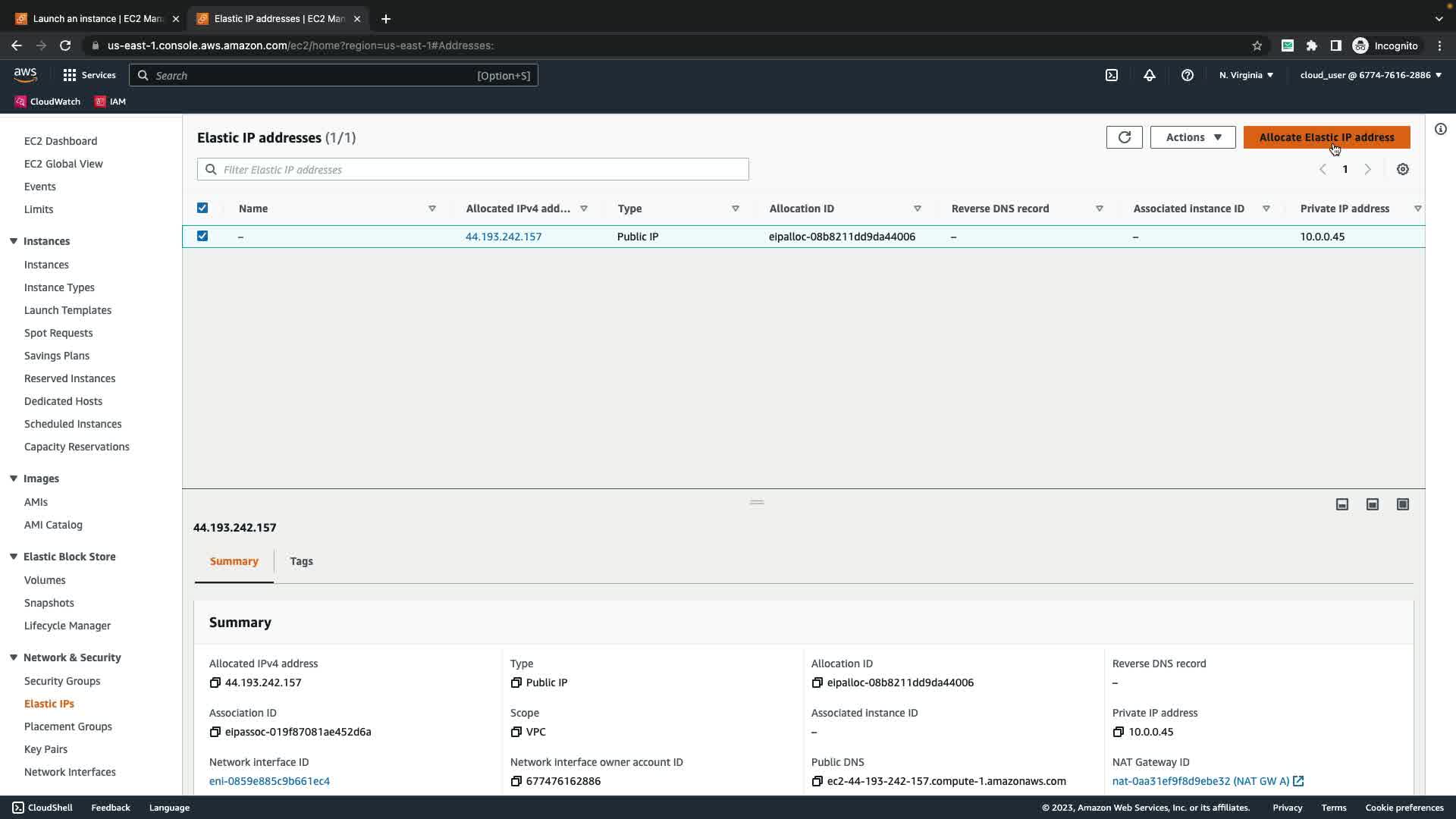Copy the Allocated IPv4 address in Summary
The image size is (1456, 819).
click(215, 682)
